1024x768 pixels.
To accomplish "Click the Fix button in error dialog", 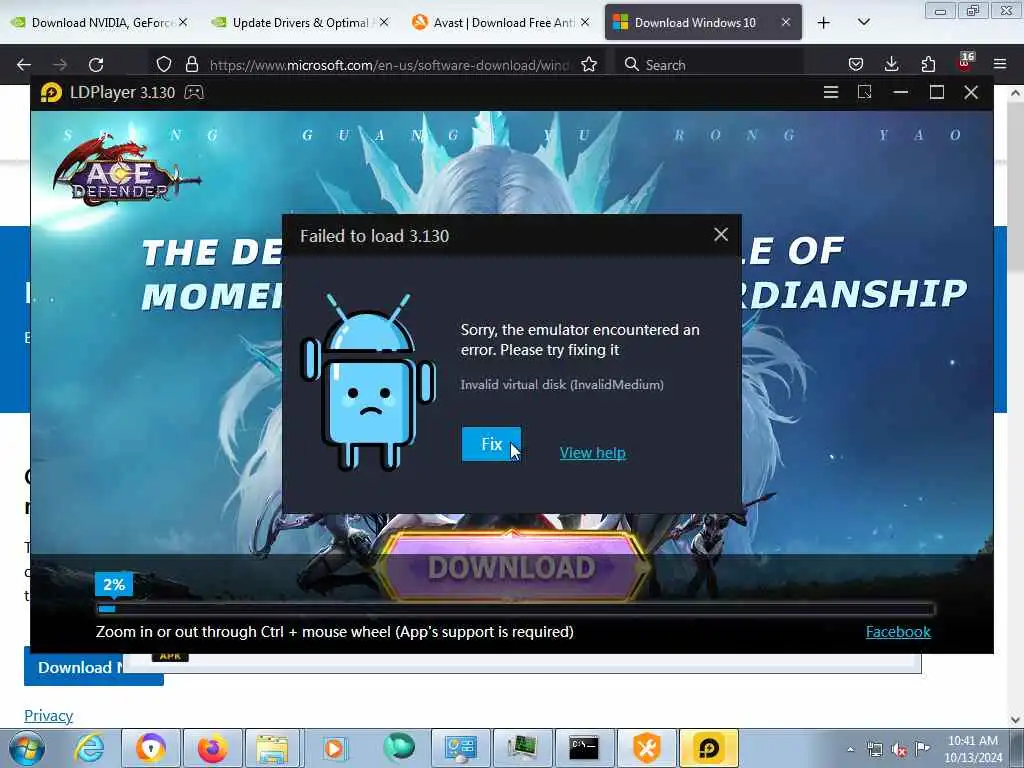I will (x=491, y=444).
